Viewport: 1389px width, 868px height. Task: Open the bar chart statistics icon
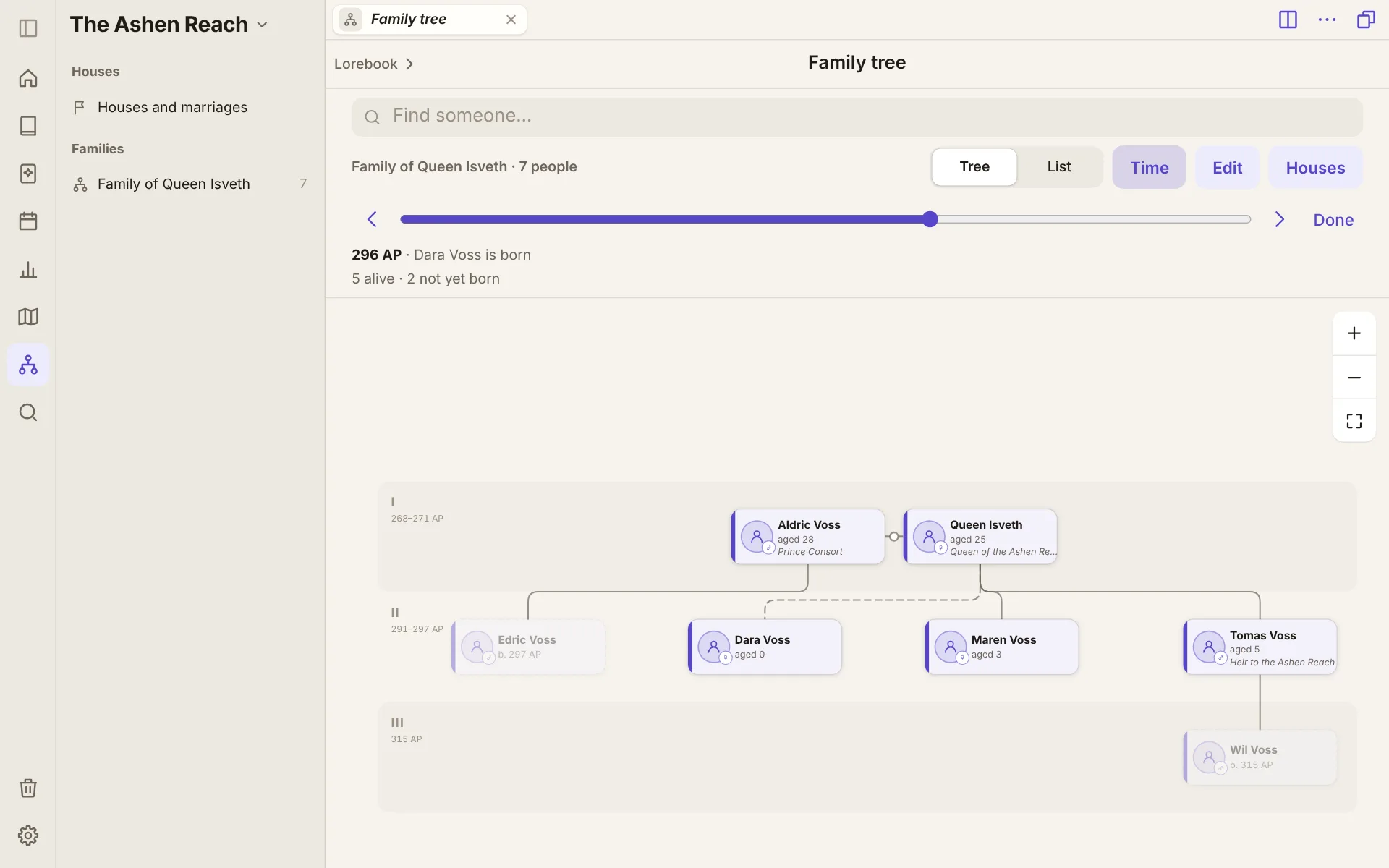point(28,270)
